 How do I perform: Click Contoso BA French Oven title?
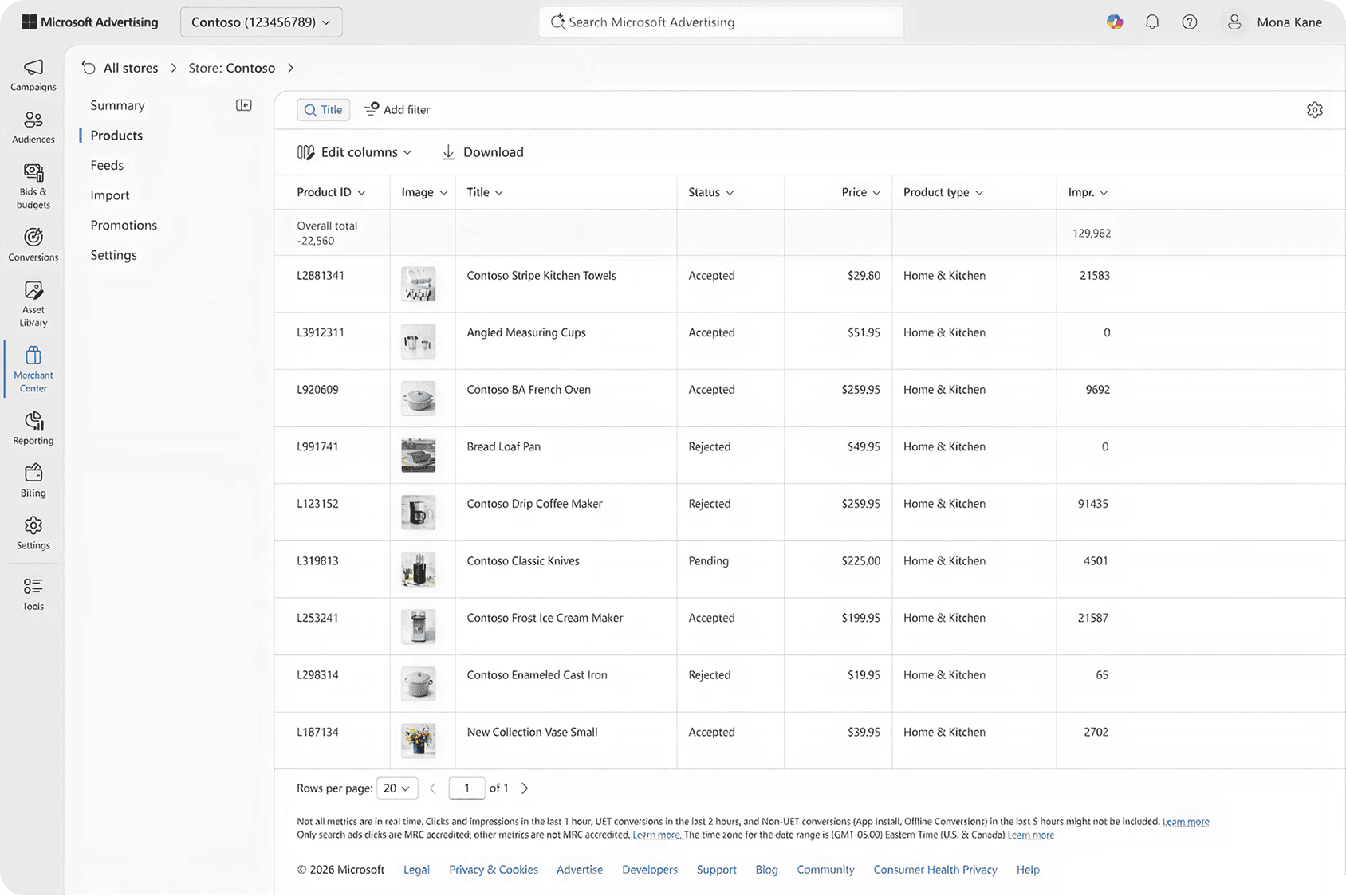529,390
